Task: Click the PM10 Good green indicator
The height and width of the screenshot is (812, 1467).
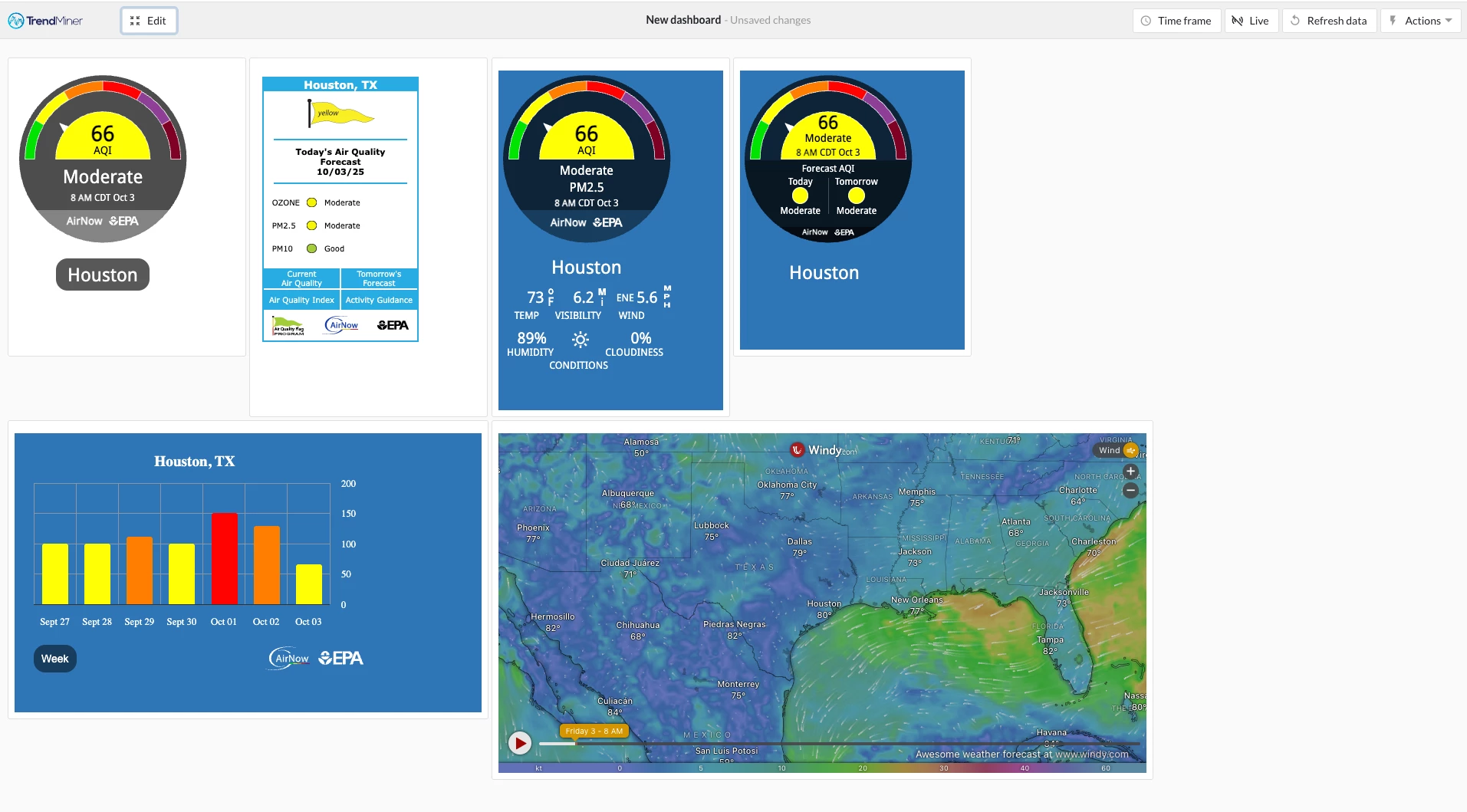Action: tap(312, 248)
